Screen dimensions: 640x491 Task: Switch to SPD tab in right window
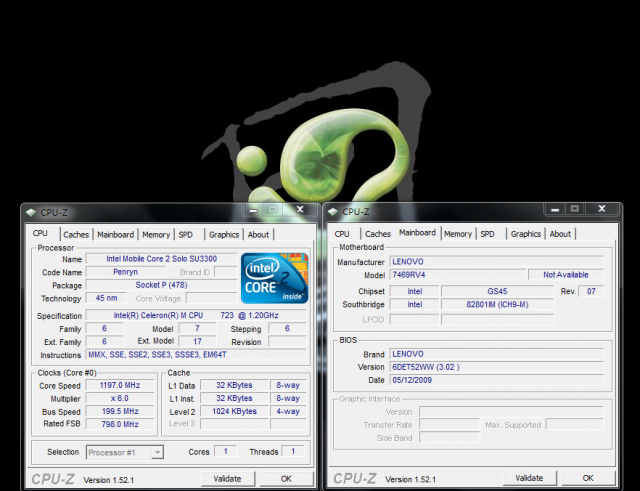(487, 234)
